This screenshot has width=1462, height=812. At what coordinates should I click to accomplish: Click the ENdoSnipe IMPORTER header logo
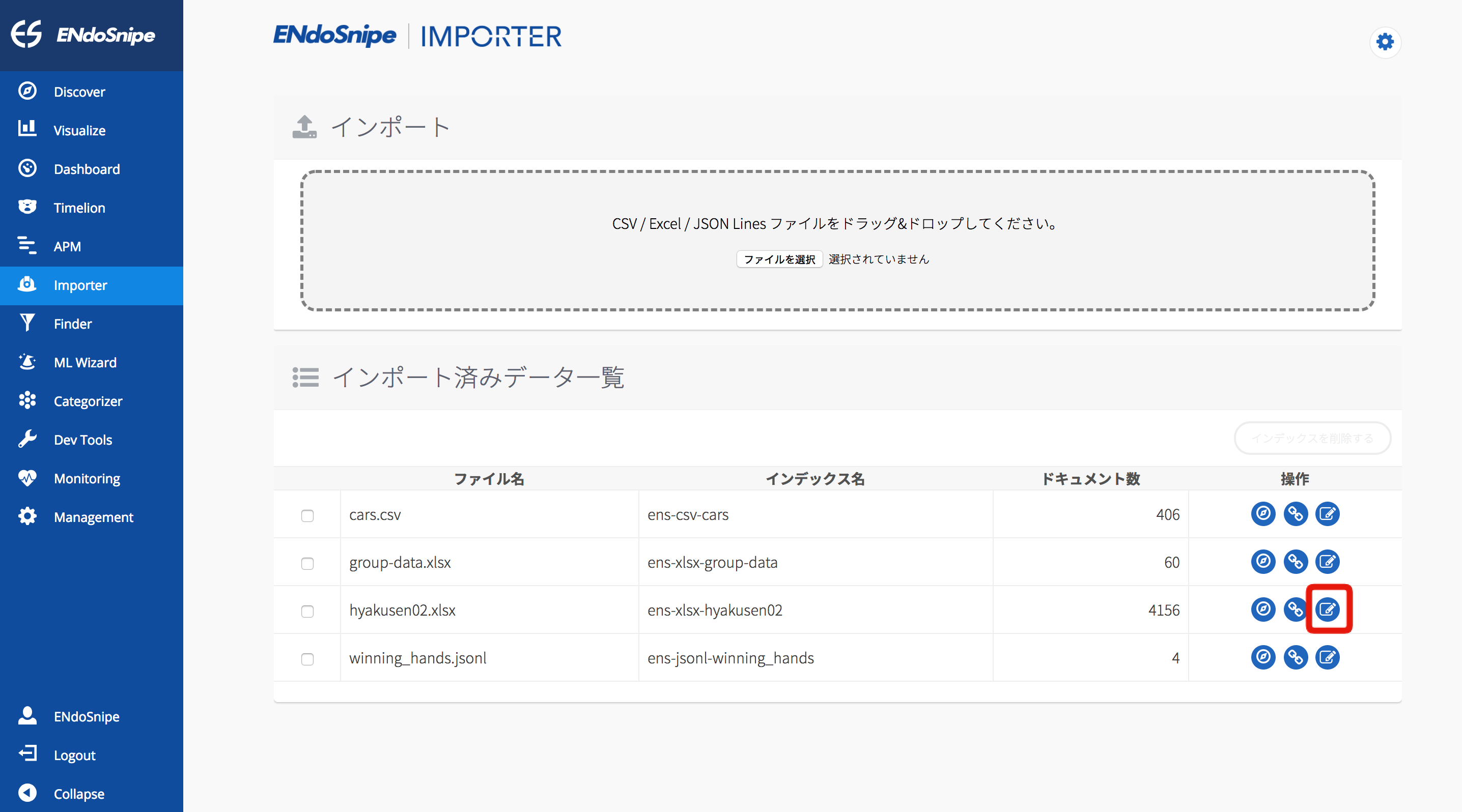click(x=417, y=36)
